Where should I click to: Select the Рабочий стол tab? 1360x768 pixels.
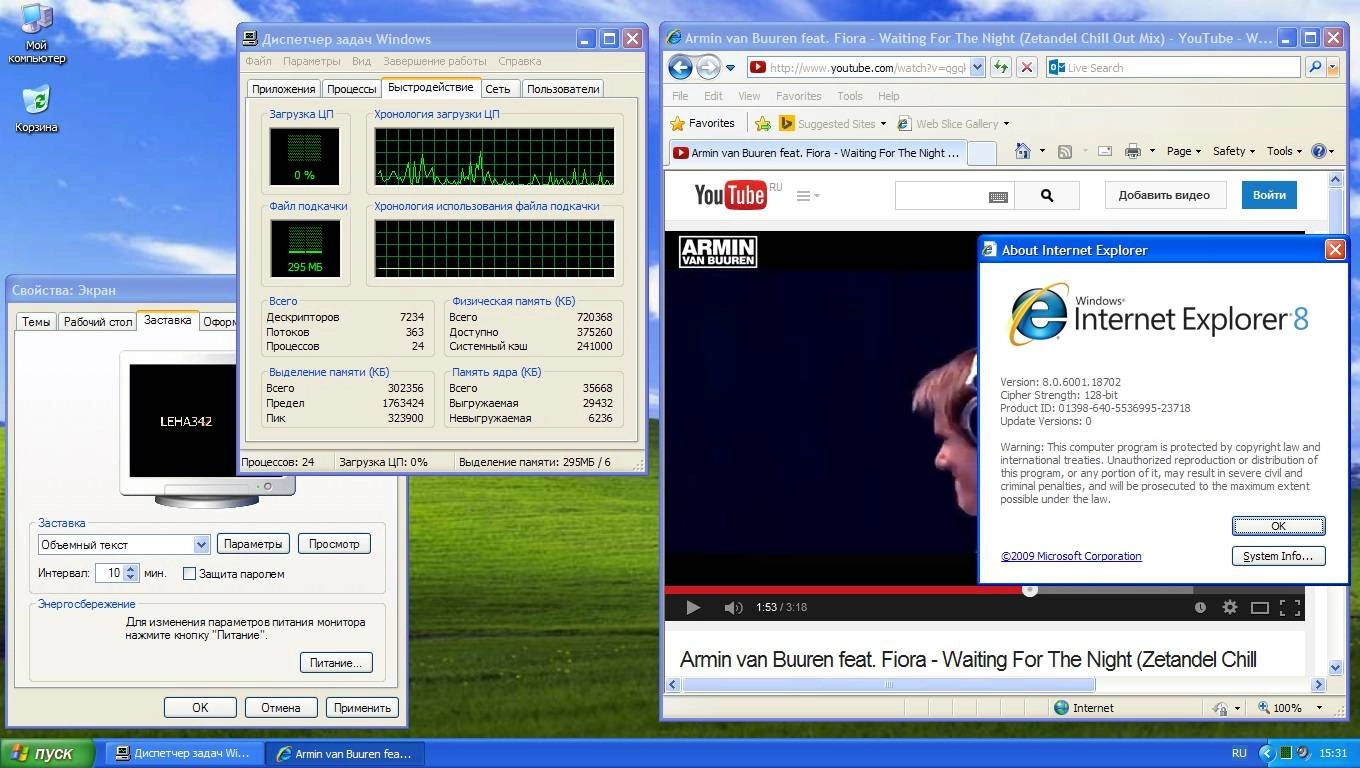pyautogui.click(x=98, y=322)
